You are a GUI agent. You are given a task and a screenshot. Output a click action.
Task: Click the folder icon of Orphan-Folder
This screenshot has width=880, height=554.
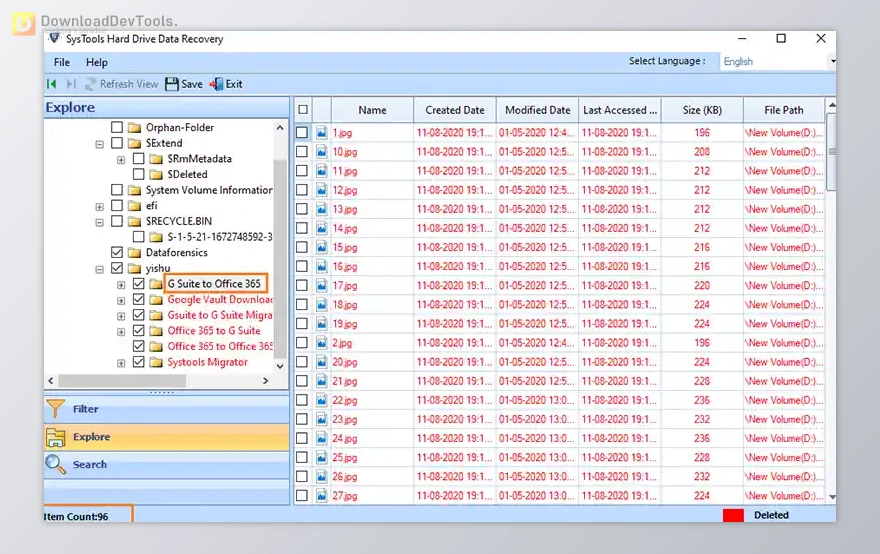click(x=134, y=127)
